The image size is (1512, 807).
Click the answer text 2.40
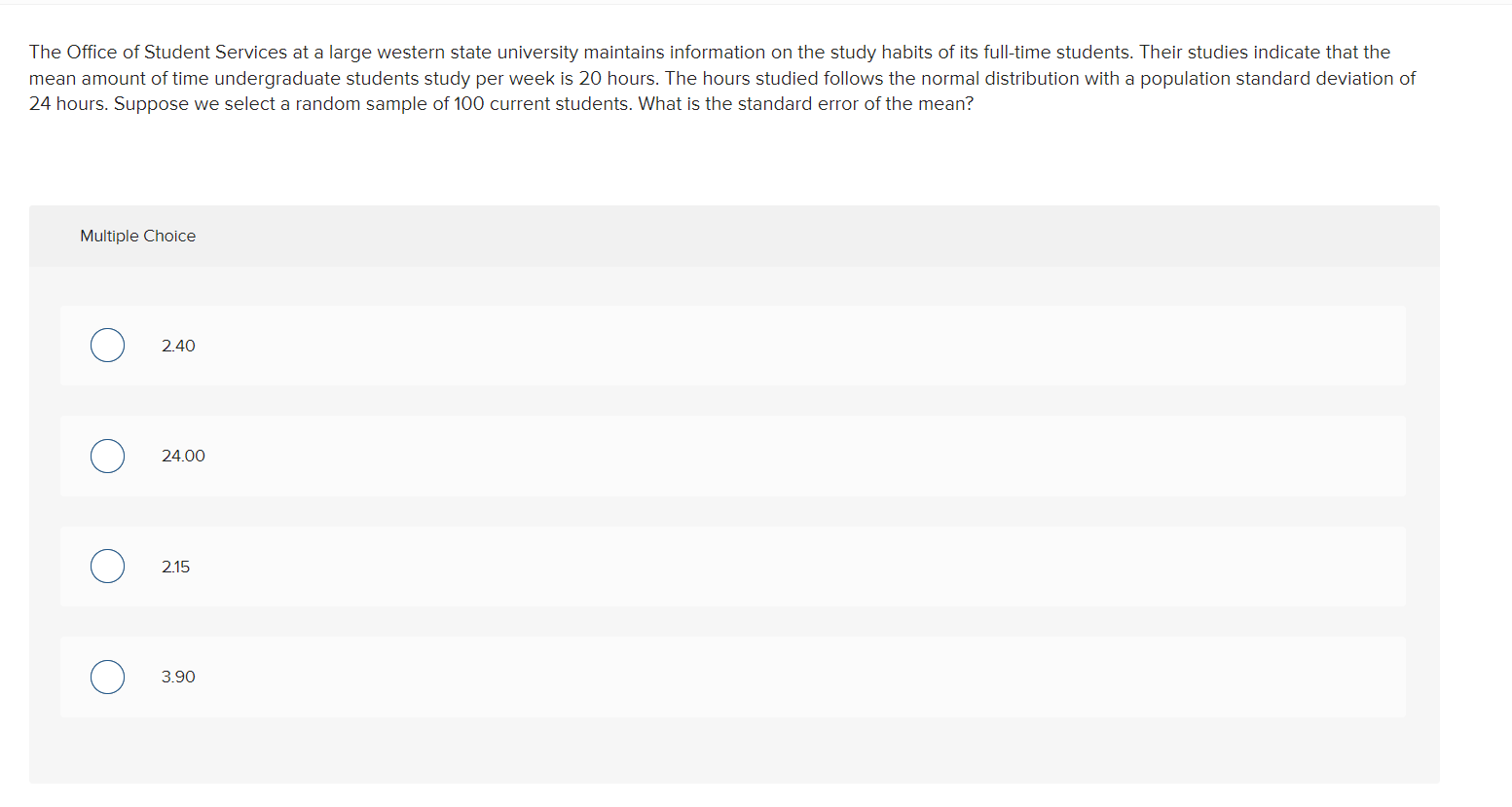pyautogui.click(x=178, y=346)
